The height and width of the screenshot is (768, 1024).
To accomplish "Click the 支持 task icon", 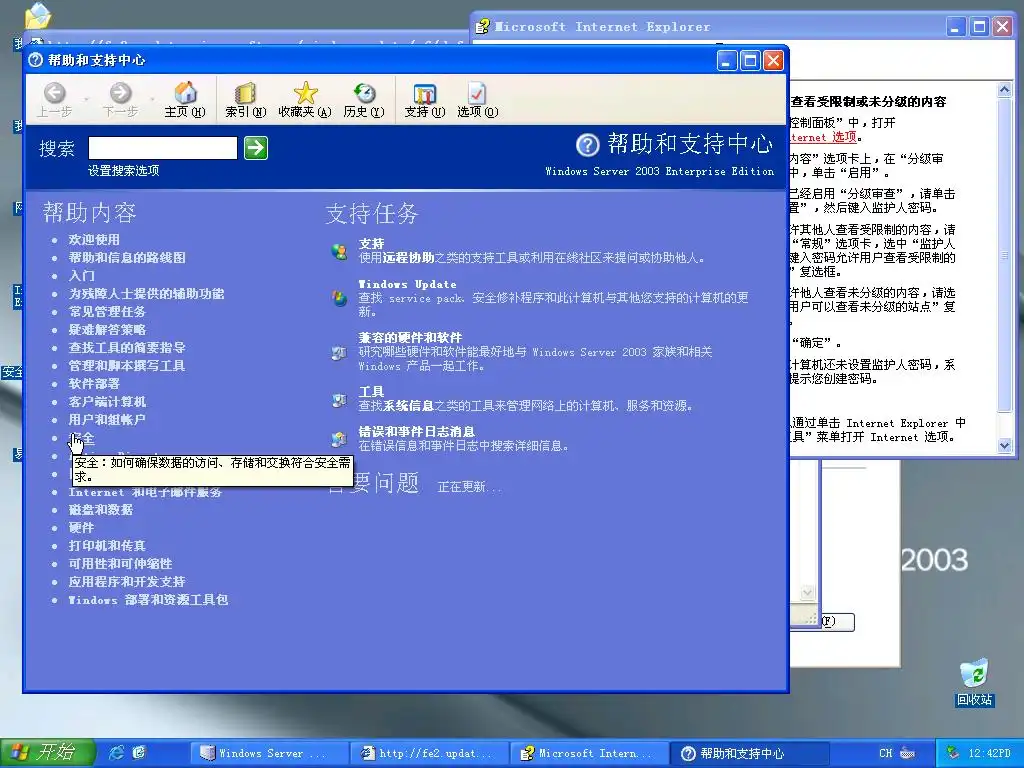I will click(339, 251).
